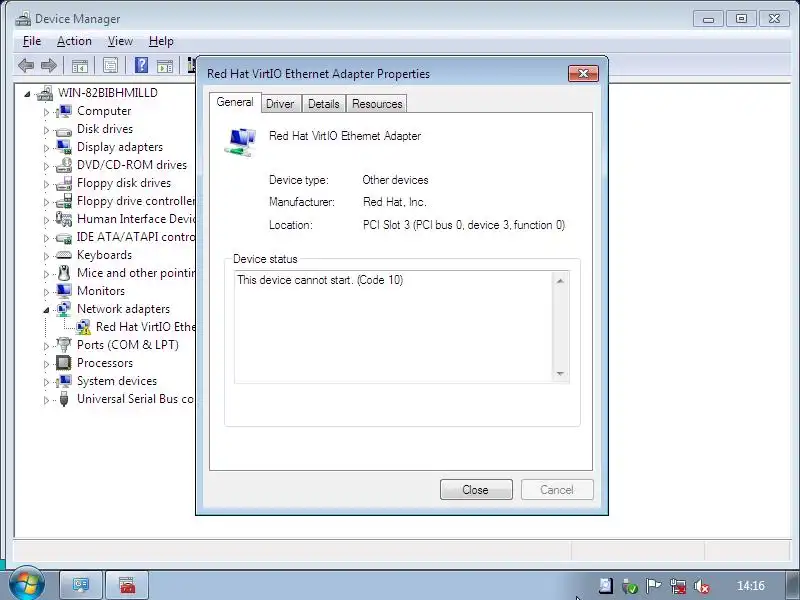Viewport: 800px width, 600px height.
Task: Click the Close button in Properties dialog
Action: (x=476, y=490)
